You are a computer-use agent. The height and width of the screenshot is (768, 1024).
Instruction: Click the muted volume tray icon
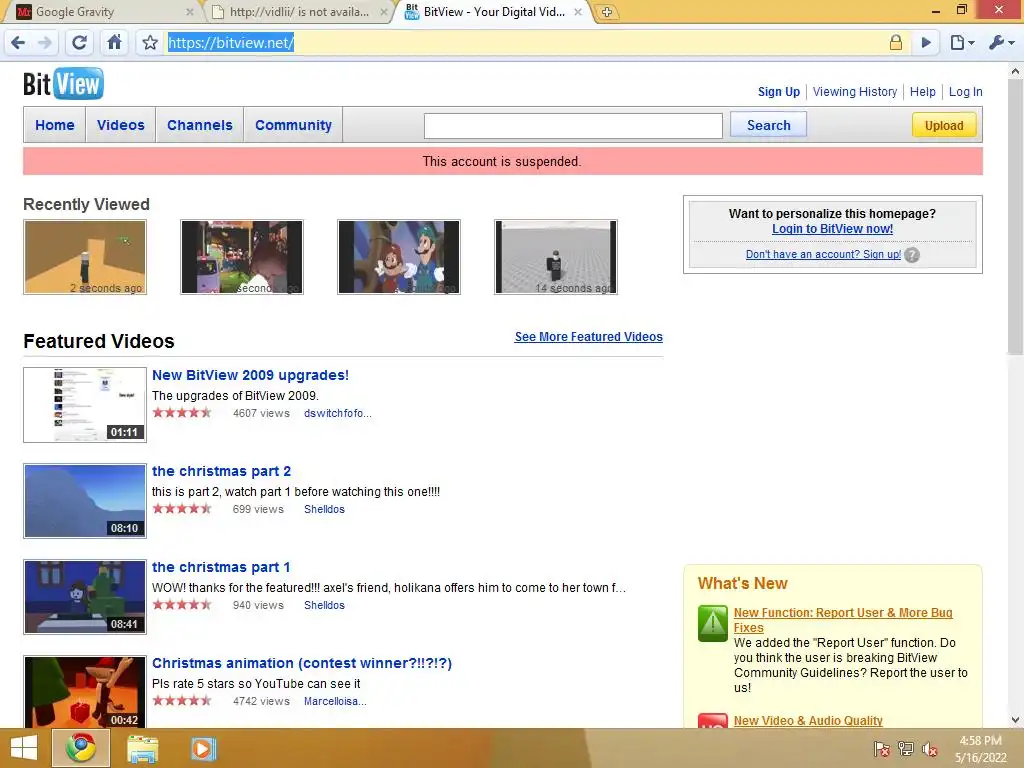(x=929, y=749)
